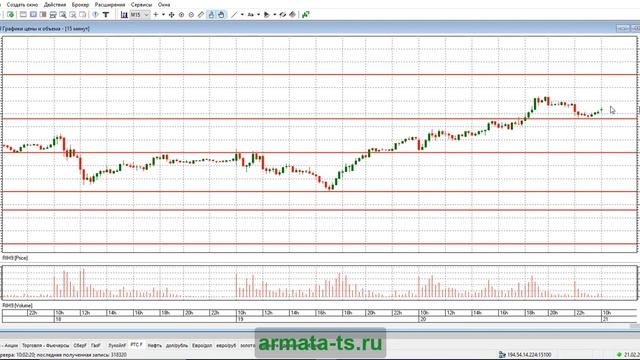
Task: Open the Брокер menu
Action: (80, 4)
